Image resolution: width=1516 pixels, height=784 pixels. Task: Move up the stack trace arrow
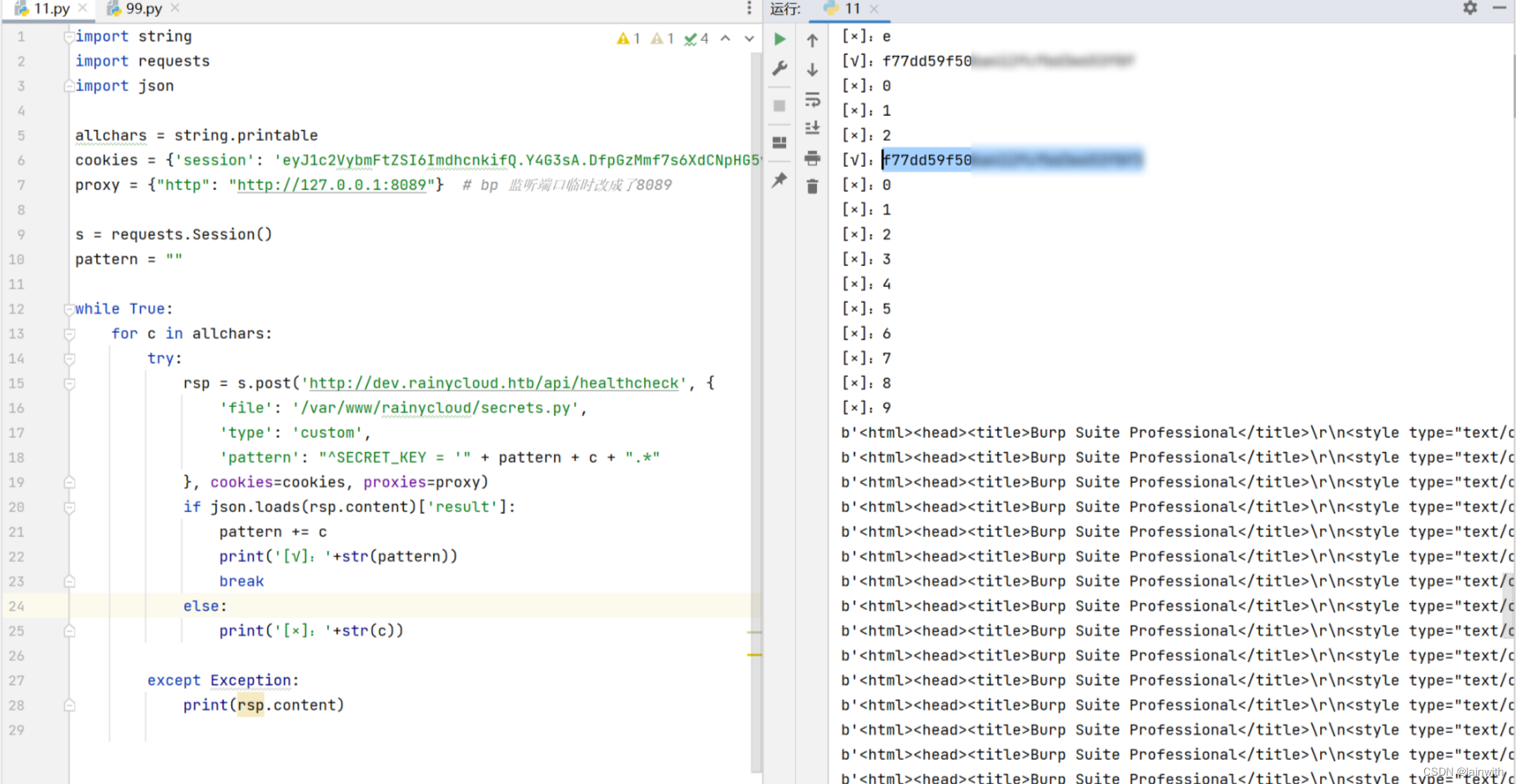(x=813, y=40)
